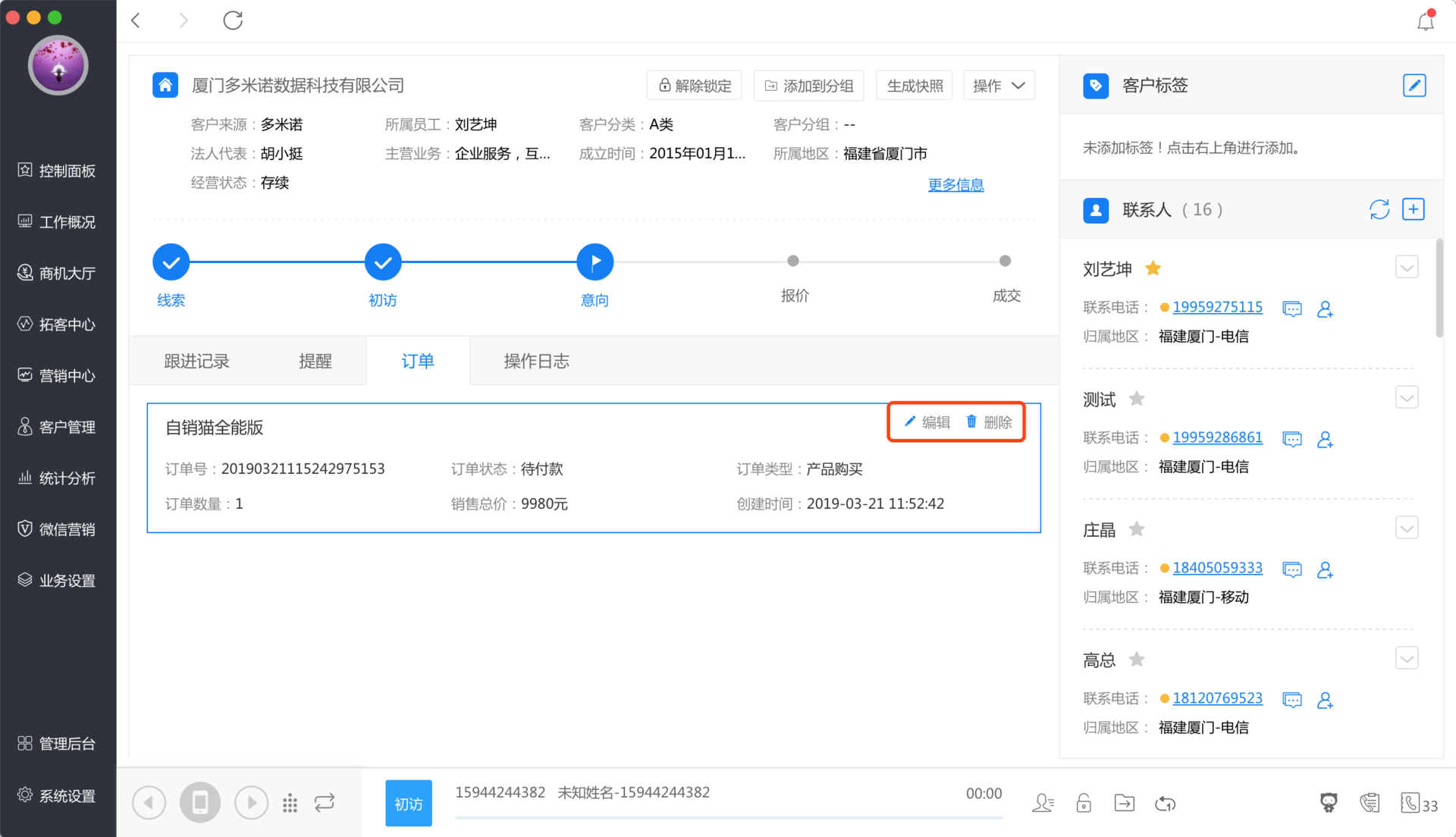This screenshot has height=837, width=1456.
Task: Open 控制面板 in the sidebar
Action: (x=58, y=171)
